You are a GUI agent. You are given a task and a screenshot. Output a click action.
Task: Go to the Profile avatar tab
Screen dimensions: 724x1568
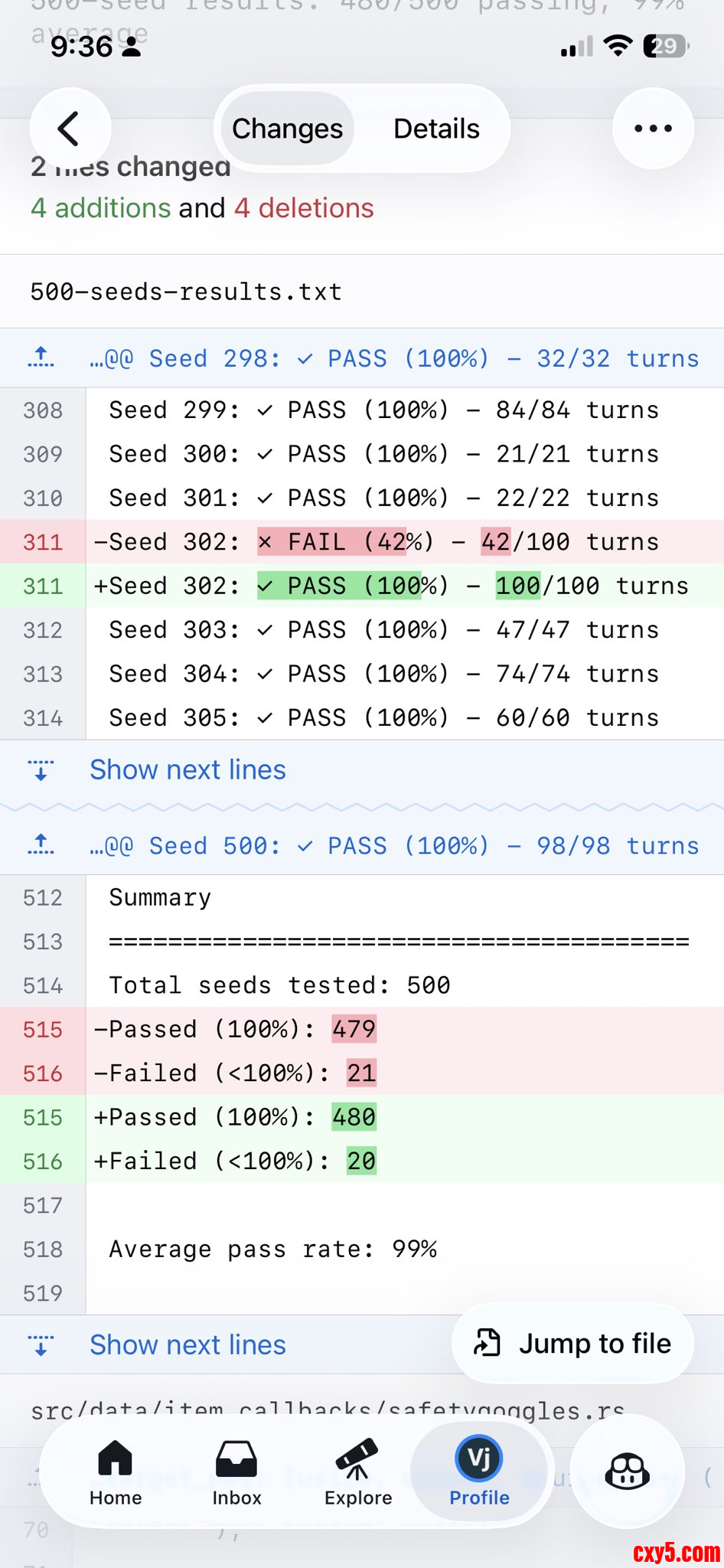[x=479, y=1472]
